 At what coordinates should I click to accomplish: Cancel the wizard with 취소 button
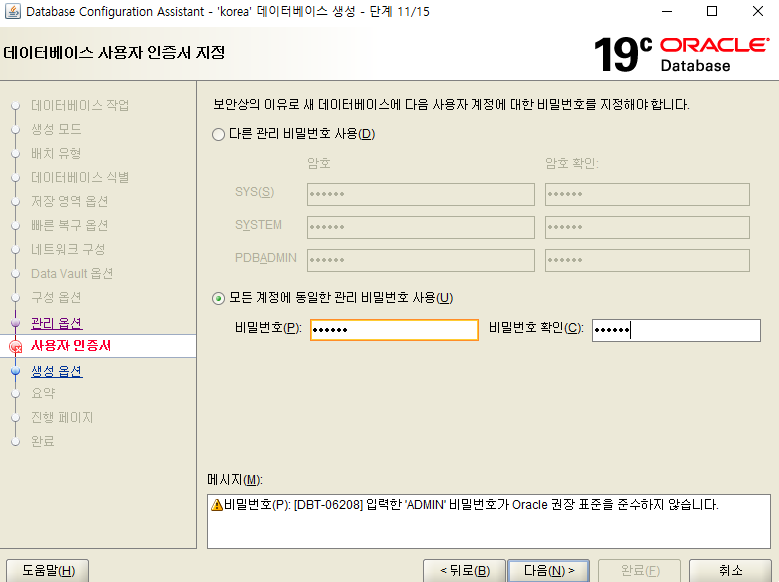[730, 571]
